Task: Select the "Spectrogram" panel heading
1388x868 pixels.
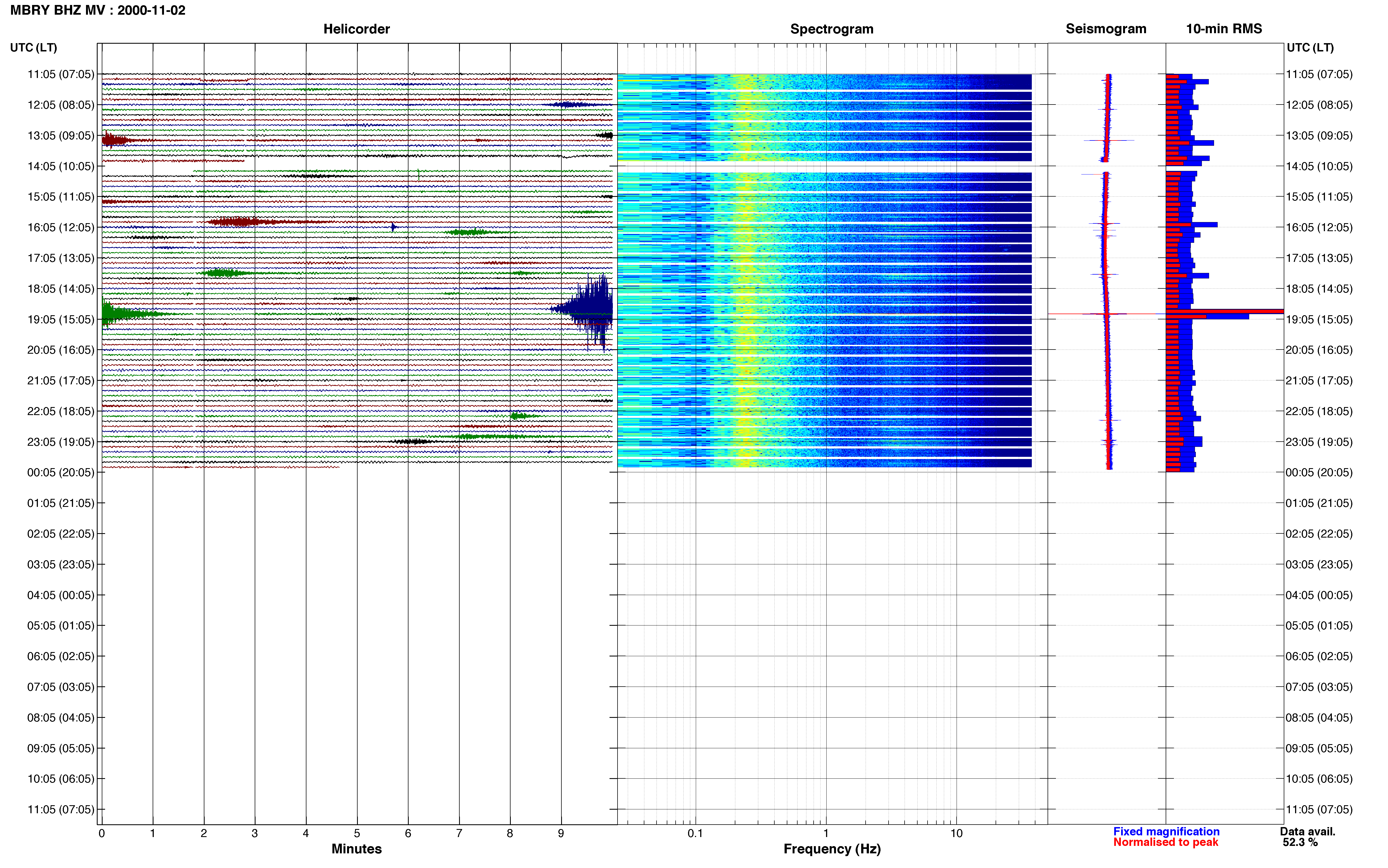Action: pyautogui.click(x=832, y=29)
